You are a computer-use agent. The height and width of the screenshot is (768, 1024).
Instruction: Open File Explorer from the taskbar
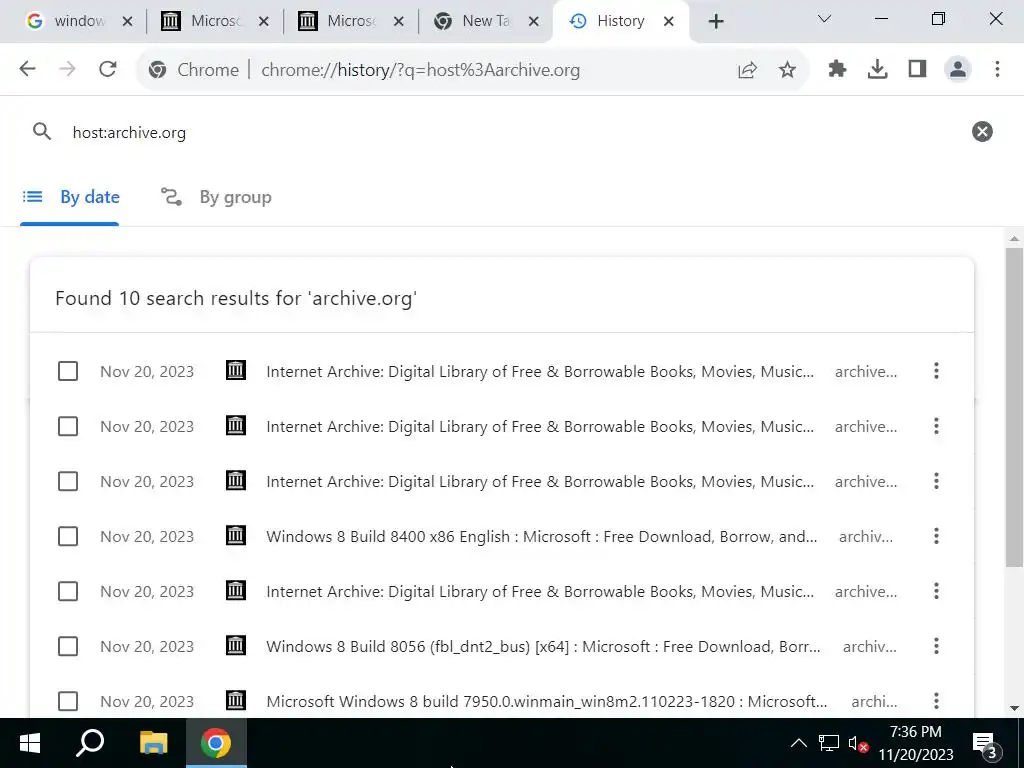(153, 743)
